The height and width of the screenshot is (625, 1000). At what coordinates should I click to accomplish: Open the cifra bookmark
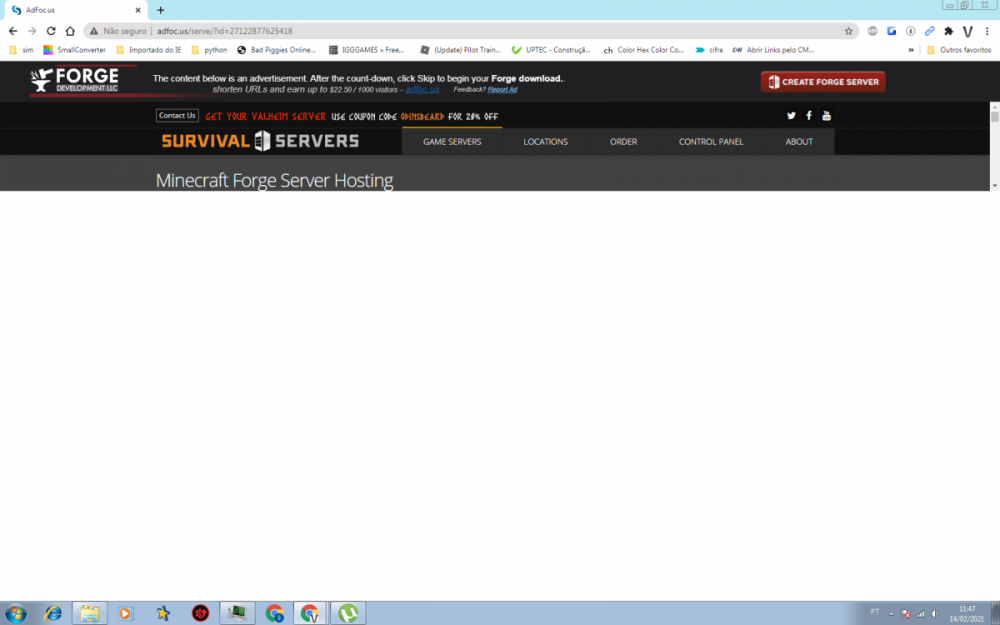coord(709,50)
